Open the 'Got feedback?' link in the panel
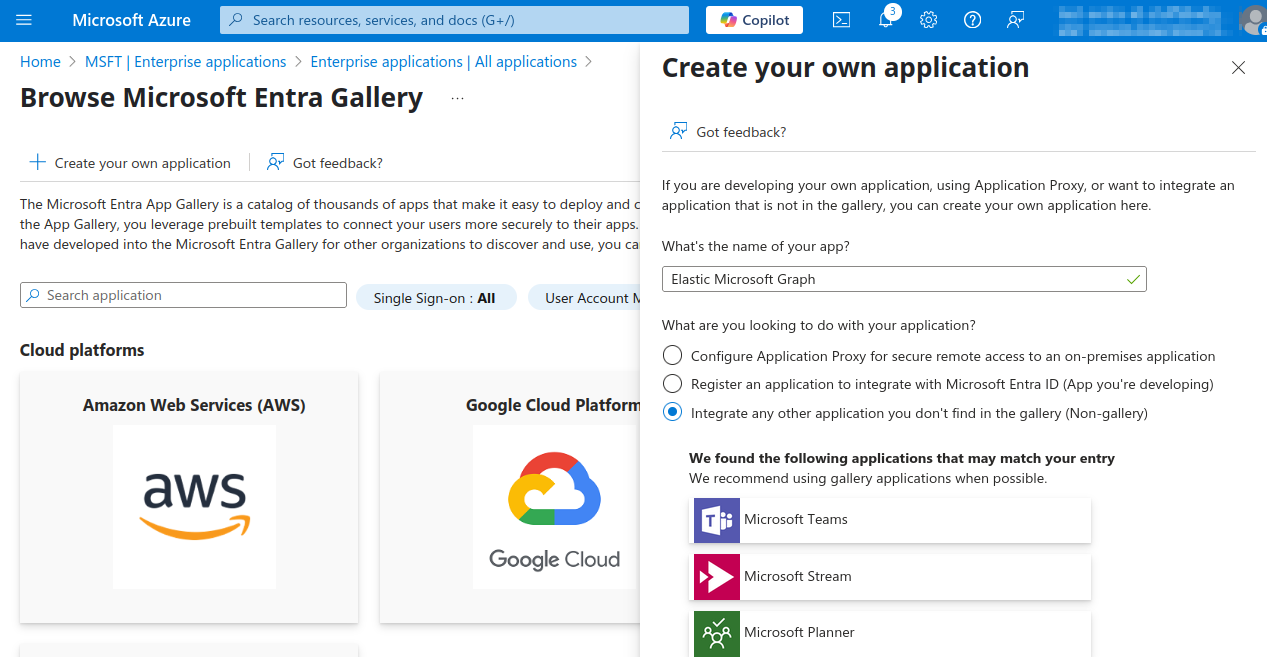This screenshot has height=659, width=1267. point(740,131)
